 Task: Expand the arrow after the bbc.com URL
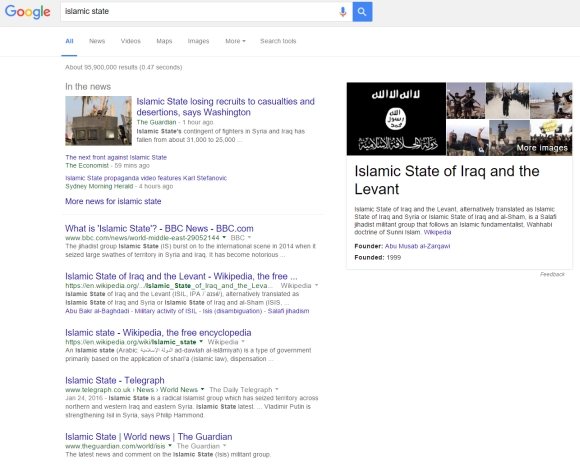point(224,237)
